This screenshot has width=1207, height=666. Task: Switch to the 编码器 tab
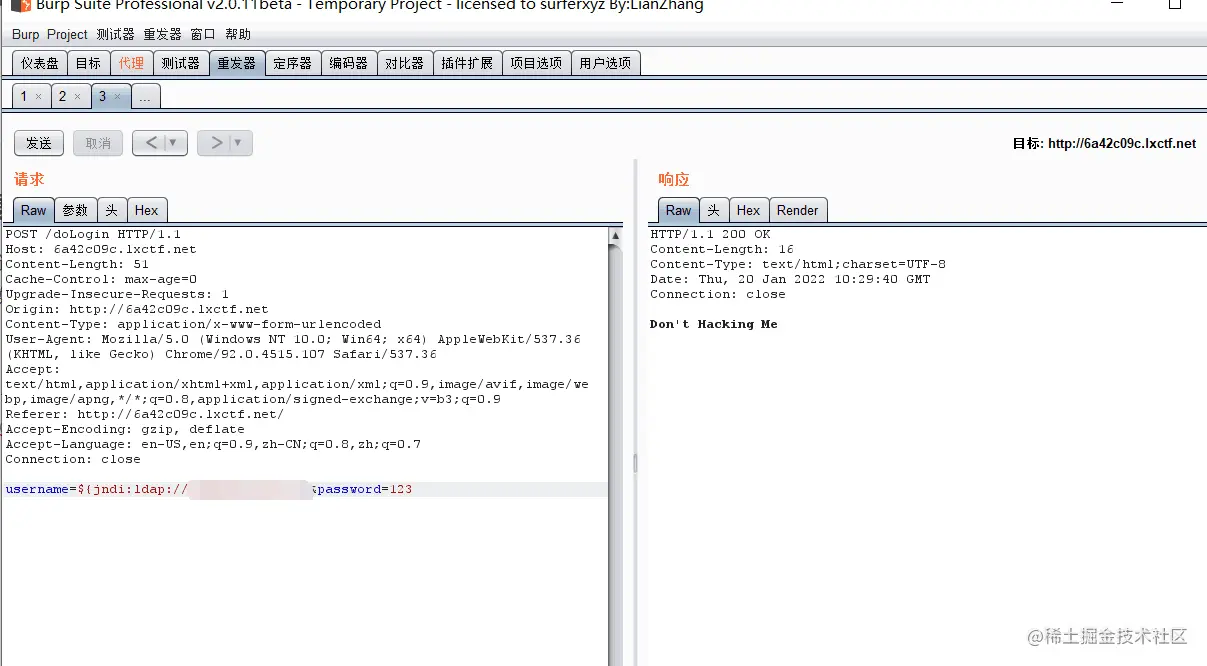coord(348,63)
